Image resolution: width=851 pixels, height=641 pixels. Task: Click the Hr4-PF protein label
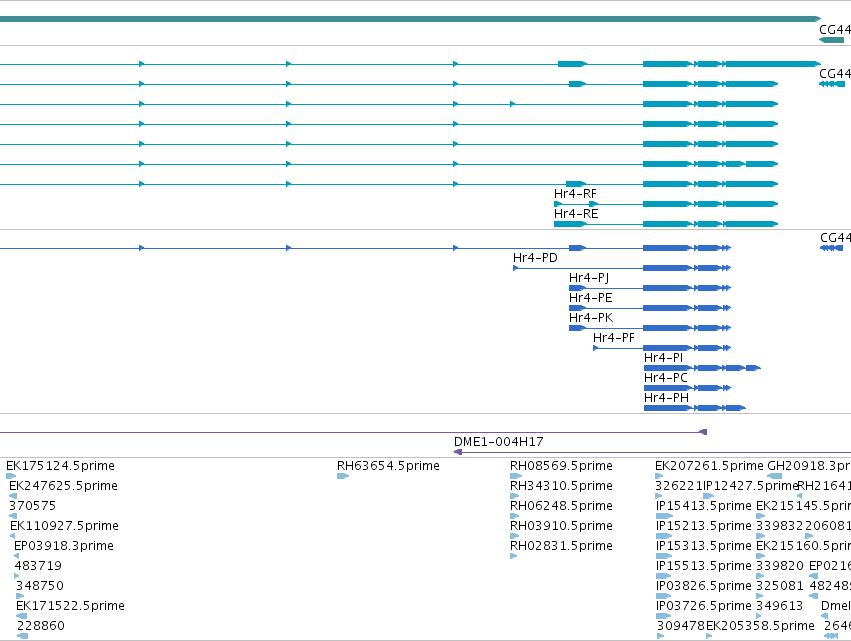coord(613,338)
